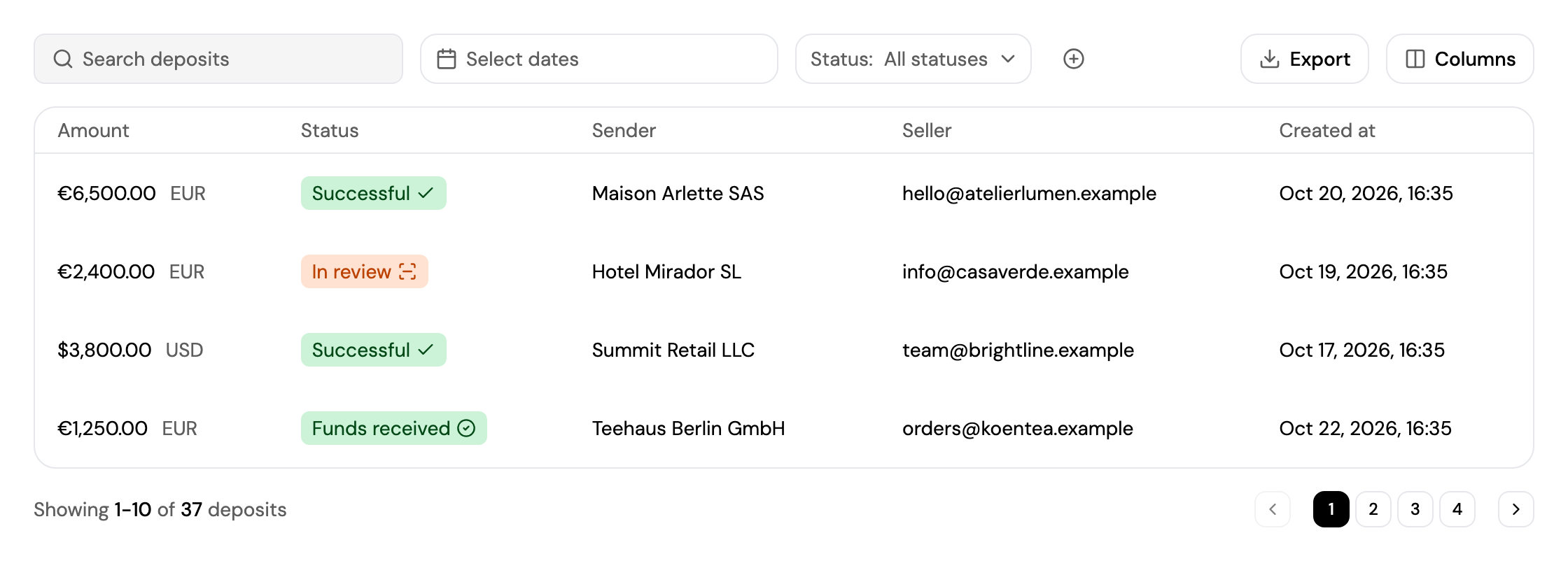The width and height of the screenshot is (1568, 561).
Task: Click seller orders@koentea.example
Action: (x=1018, y=428)
